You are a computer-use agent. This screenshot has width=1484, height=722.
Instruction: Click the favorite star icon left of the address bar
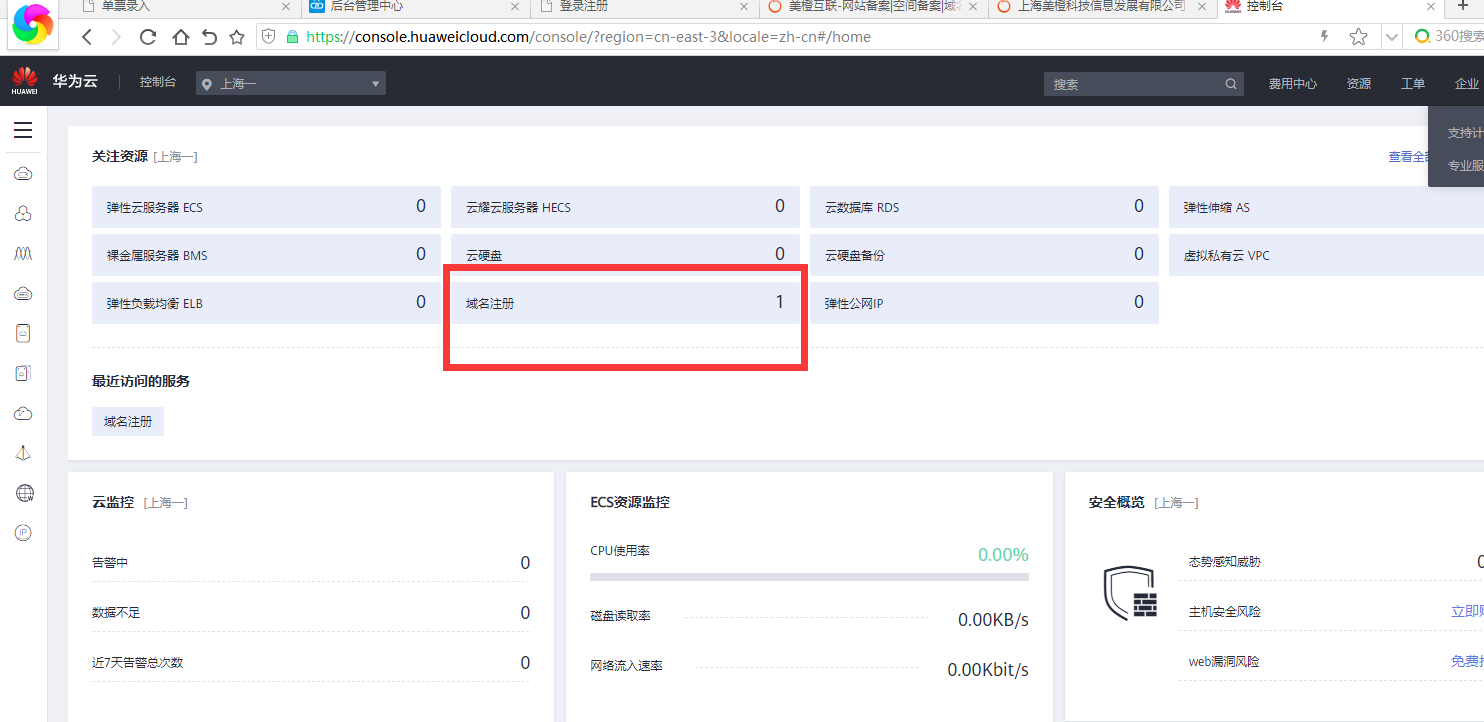click(237, 37)
